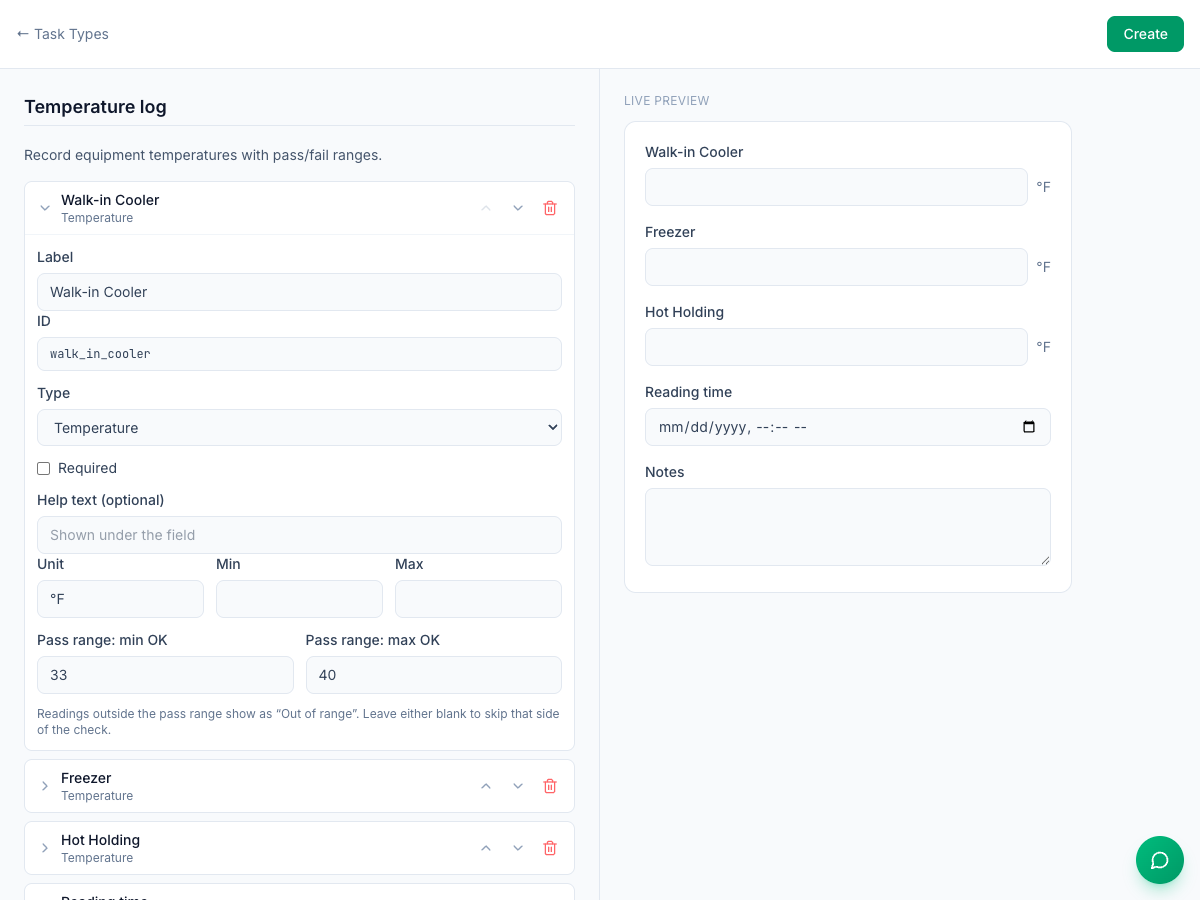The width and height of the screenshot is (1200, 900).
Task: Select the Temperature log heading
Action: [x=95, y=107]
